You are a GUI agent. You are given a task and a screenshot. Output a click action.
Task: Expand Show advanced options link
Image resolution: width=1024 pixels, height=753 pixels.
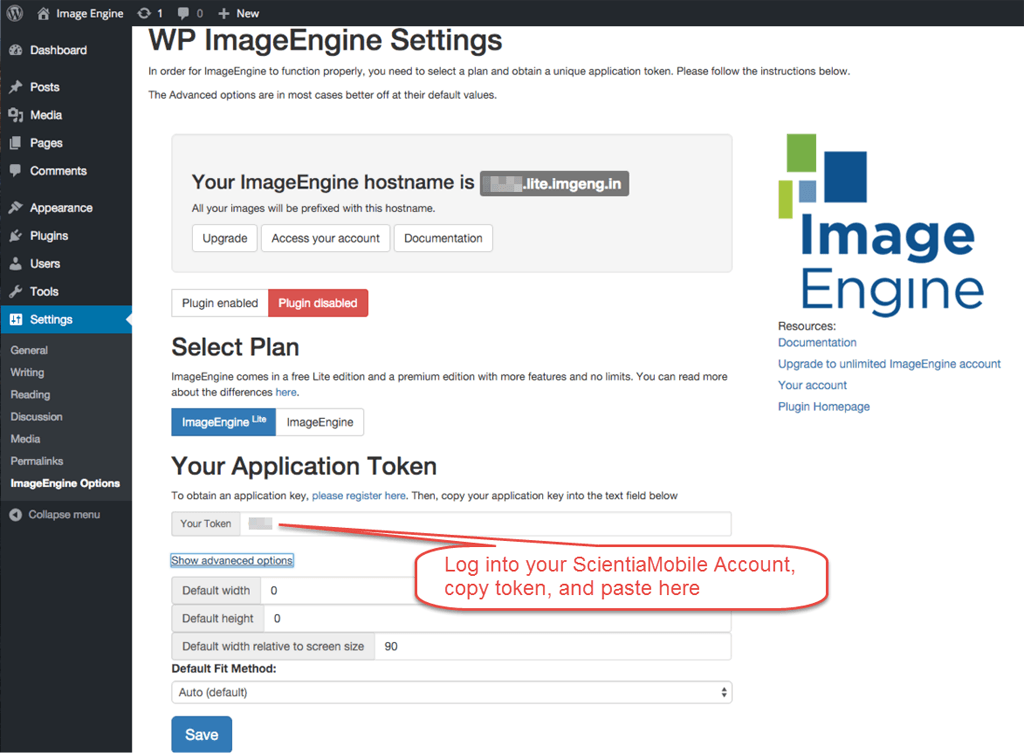[232, 560]
